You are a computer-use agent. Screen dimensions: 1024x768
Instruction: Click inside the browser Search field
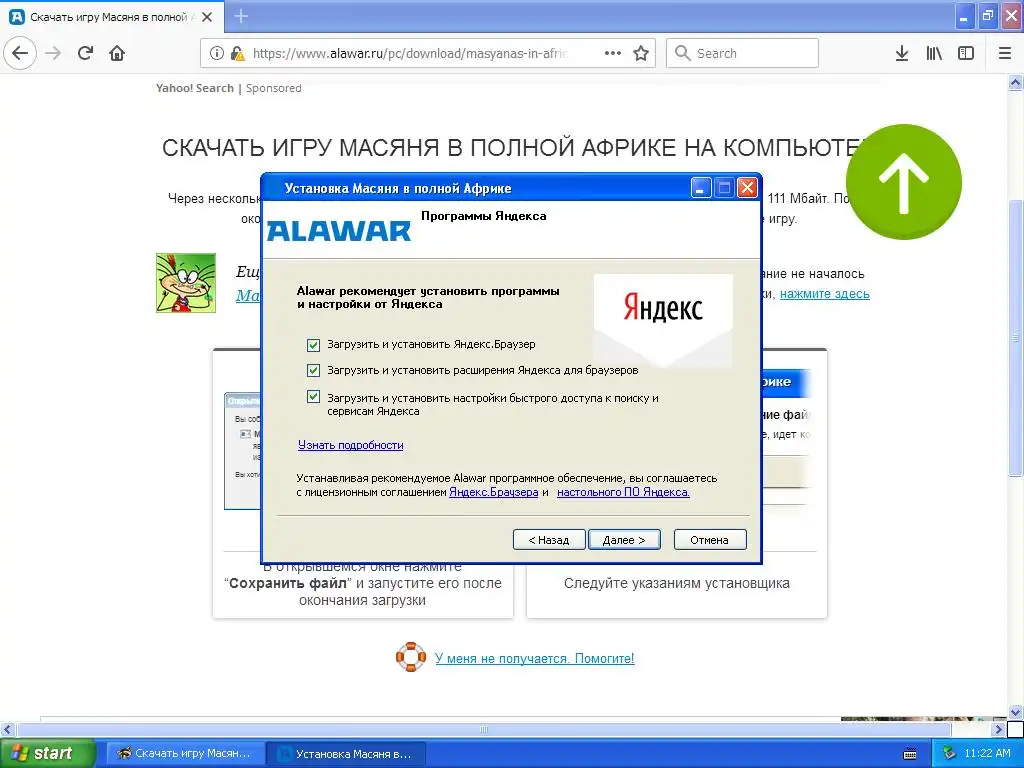pos(742,53)
